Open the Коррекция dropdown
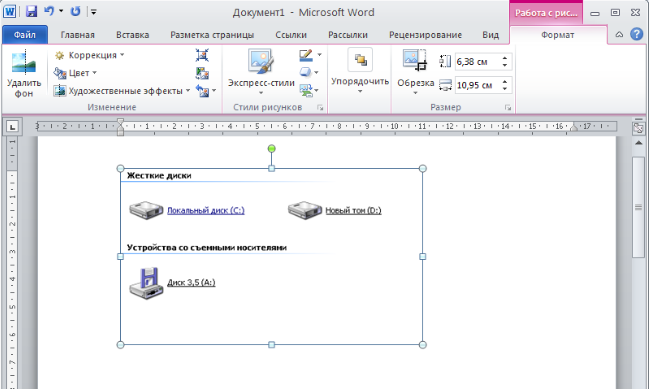Image resolution: width=649 pixels, height=391 pixels. (89, 55)
